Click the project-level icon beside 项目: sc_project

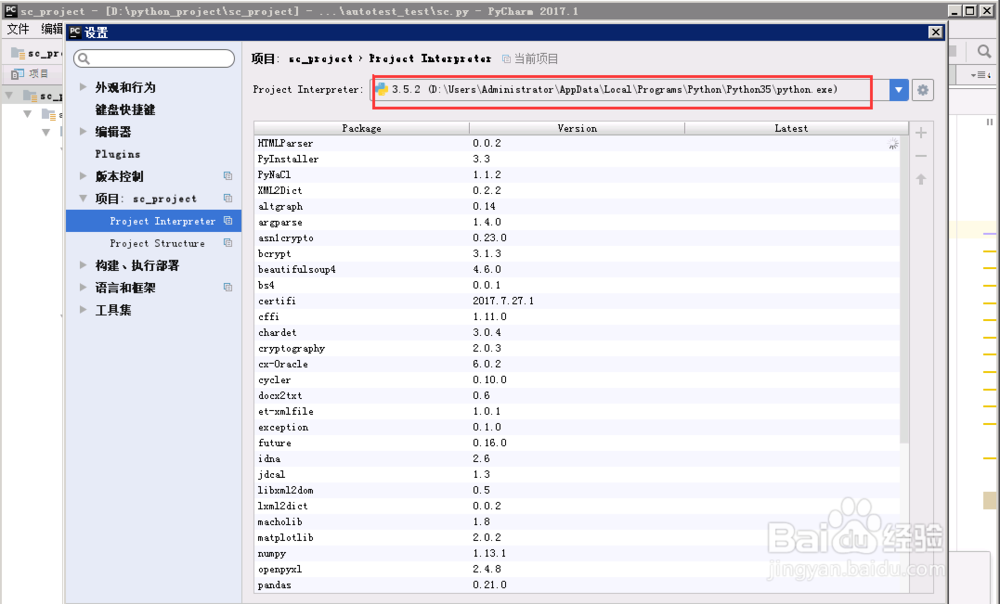[228, 198]
